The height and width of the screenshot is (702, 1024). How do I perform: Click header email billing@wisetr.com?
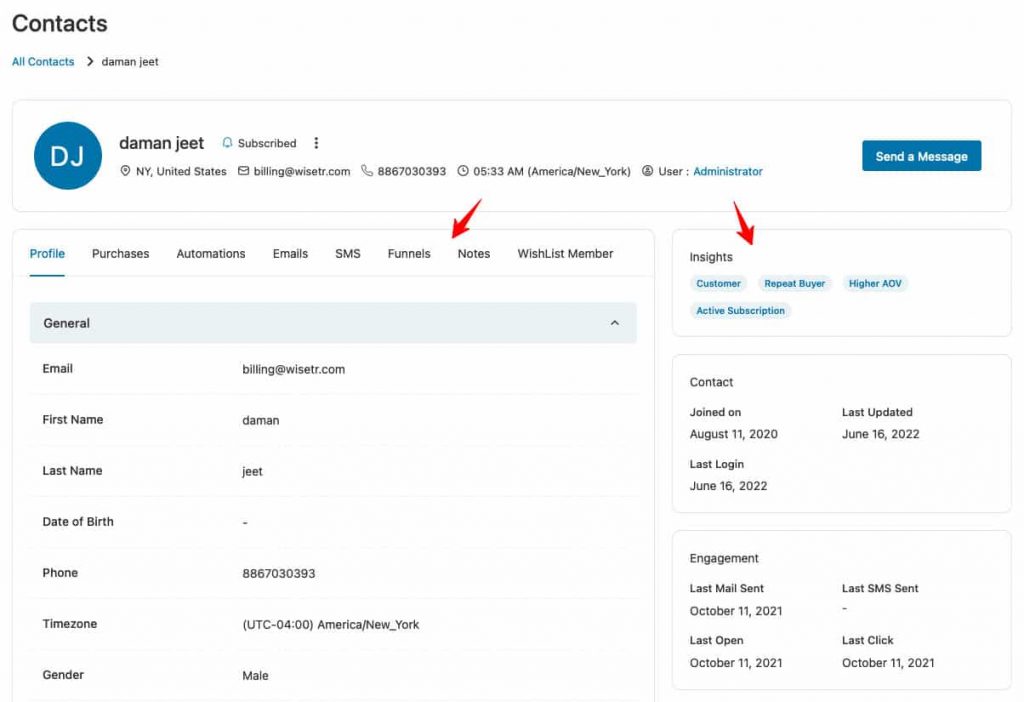[302, 171]
